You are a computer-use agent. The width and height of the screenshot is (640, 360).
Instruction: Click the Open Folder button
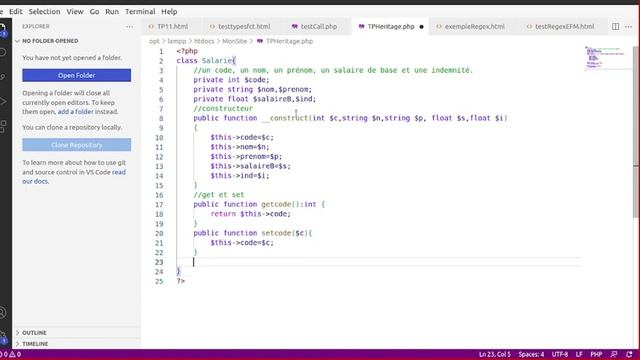77,75
